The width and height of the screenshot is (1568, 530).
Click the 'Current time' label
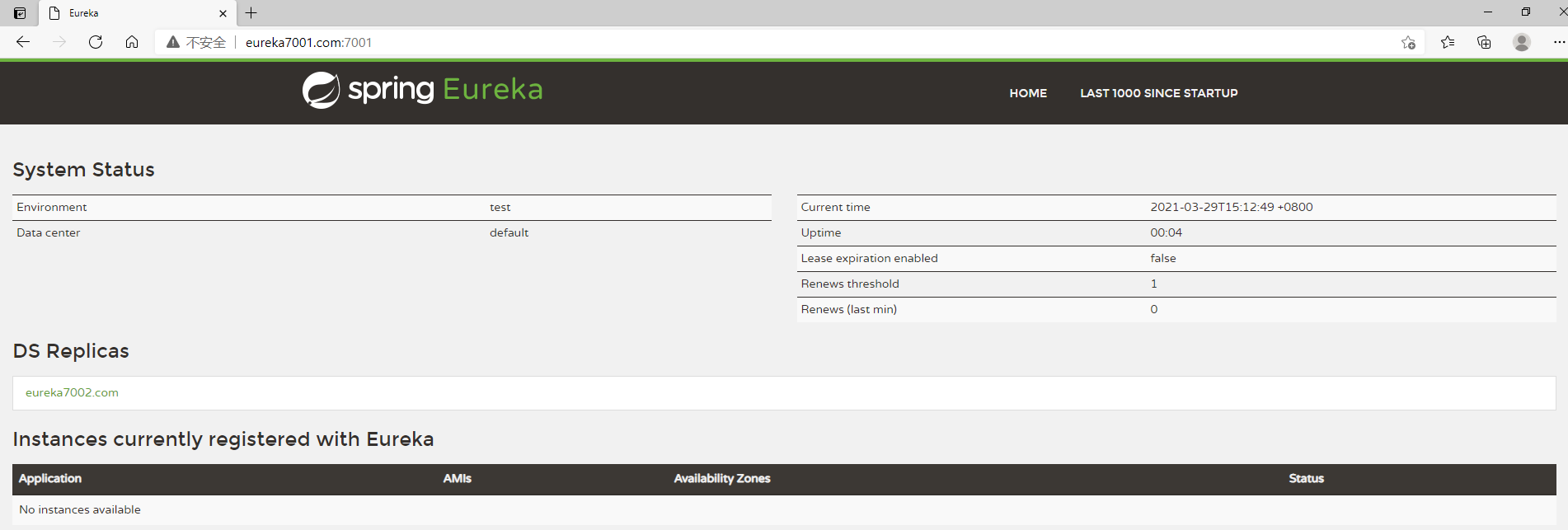point(835,207)
